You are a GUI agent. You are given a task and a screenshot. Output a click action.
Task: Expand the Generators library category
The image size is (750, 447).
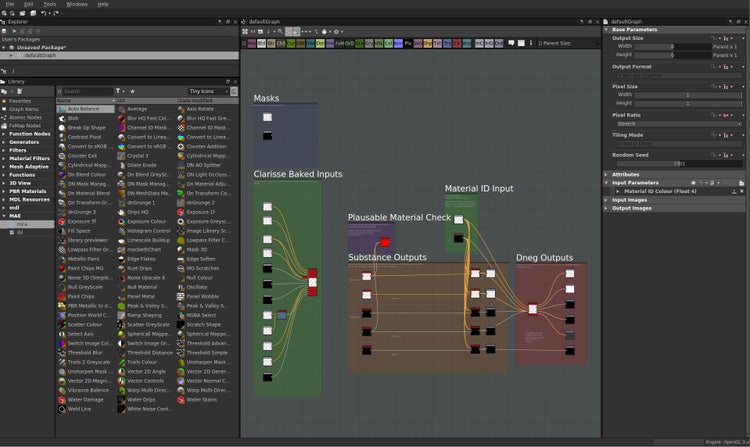[x=4, y=142]
